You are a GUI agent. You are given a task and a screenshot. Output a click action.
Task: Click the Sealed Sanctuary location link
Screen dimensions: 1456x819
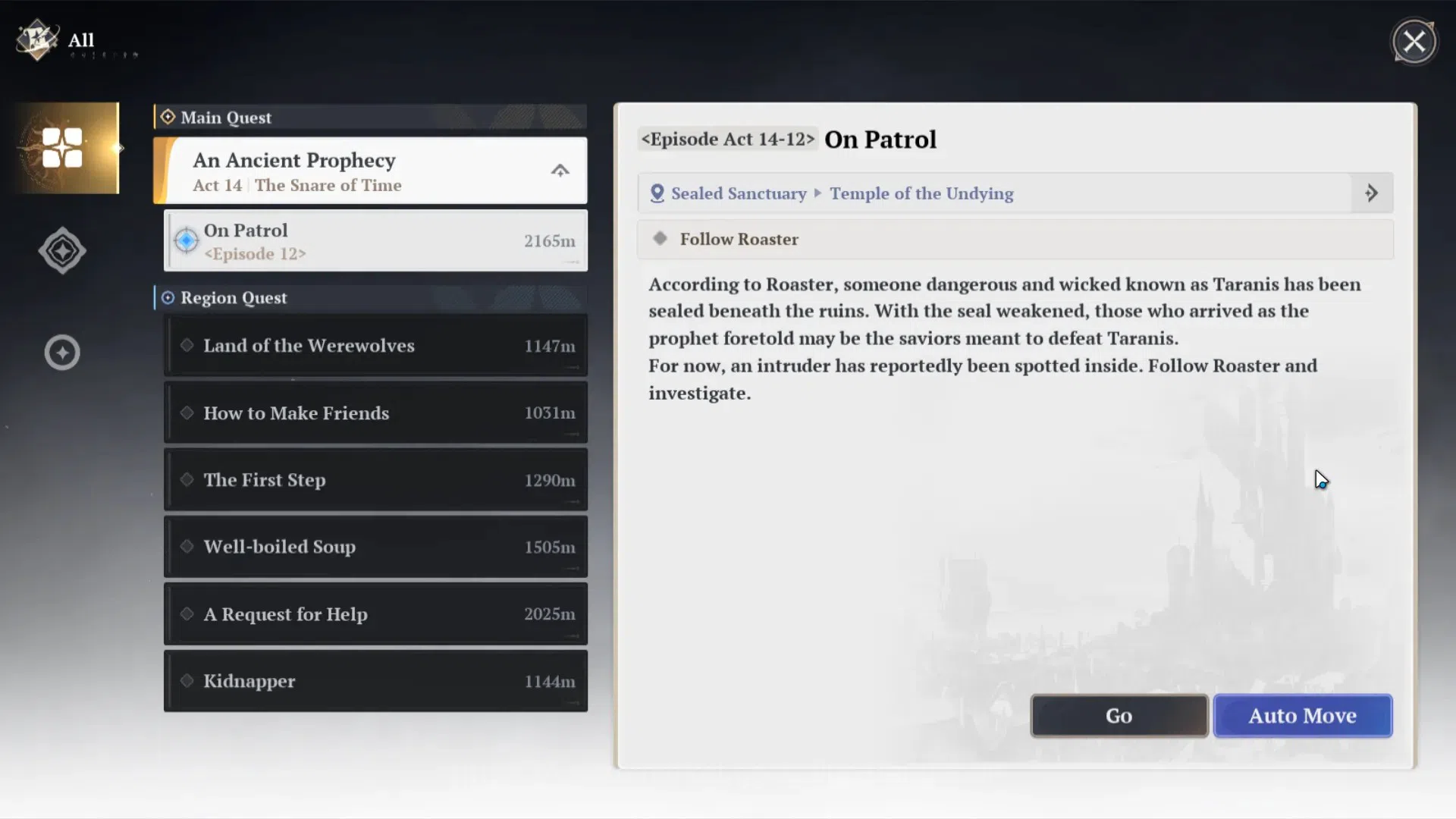(x=739, y=194)
